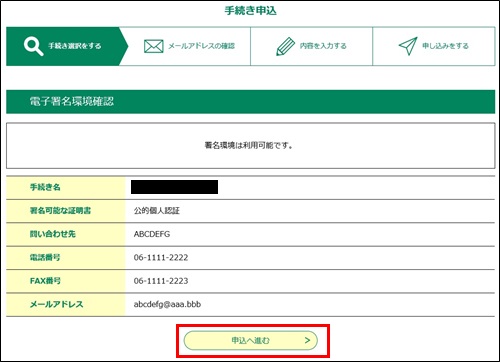Image resolution: width=500 pixels, height=362 pixels.
Task: Click the paper plane submit icon
Action: tap(408, 46)
